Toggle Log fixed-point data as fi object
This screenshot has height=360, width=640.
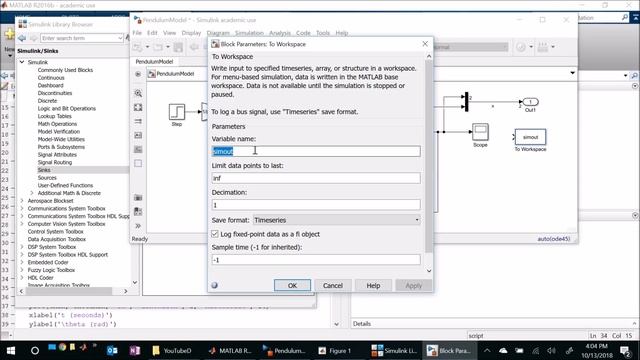[x=215, y=234]
